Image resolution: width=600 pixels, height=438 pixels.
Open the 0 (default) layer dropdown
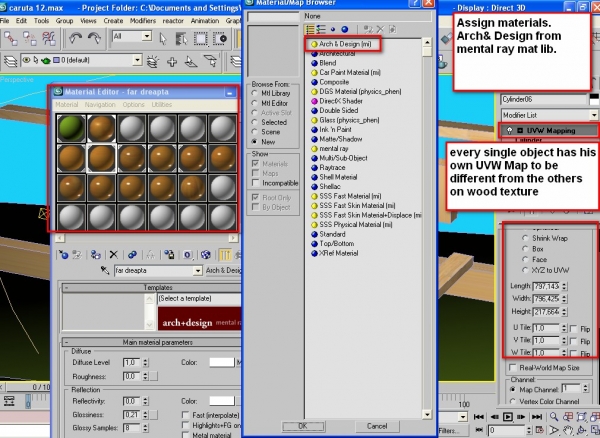tap(137, 60)
